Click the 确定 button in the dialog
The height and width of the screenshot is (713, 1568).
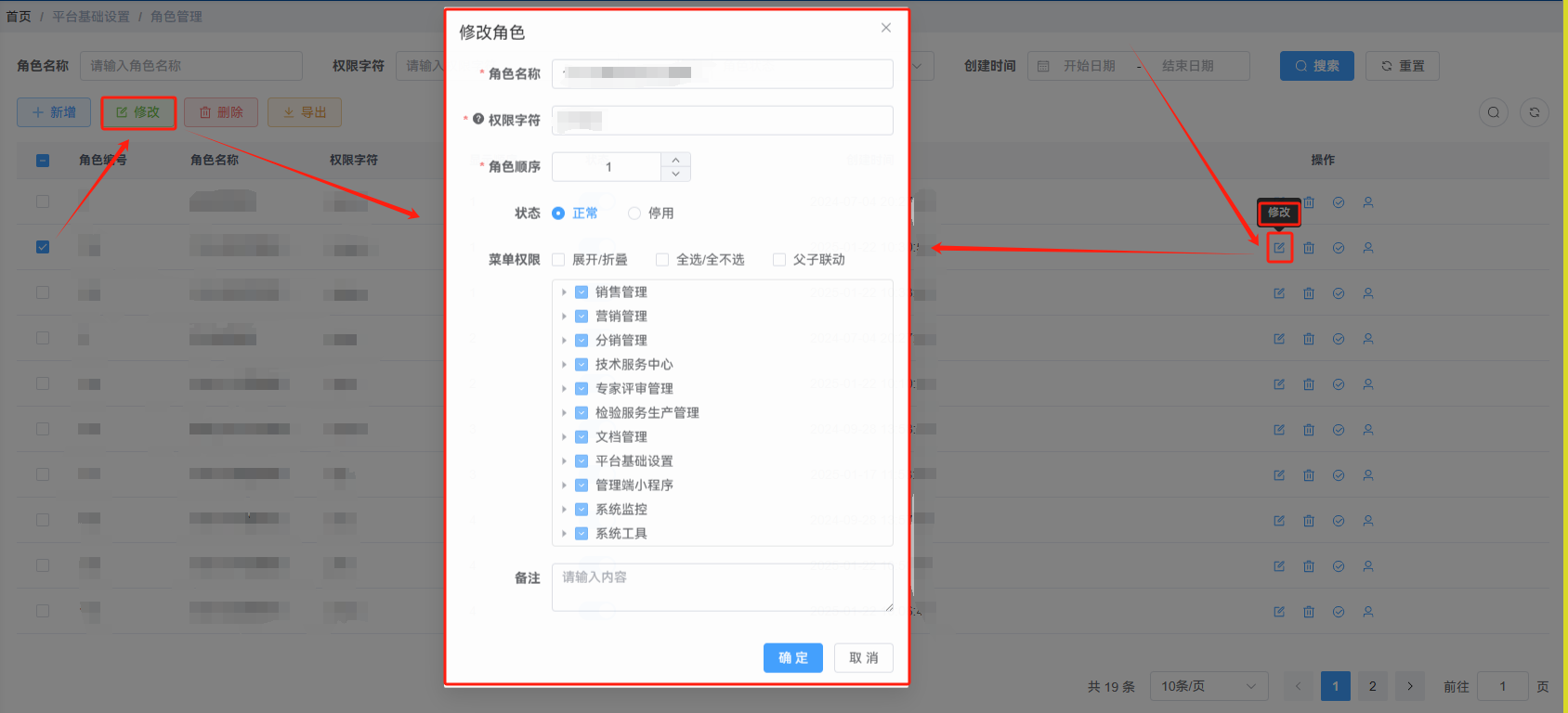(793, 658)
